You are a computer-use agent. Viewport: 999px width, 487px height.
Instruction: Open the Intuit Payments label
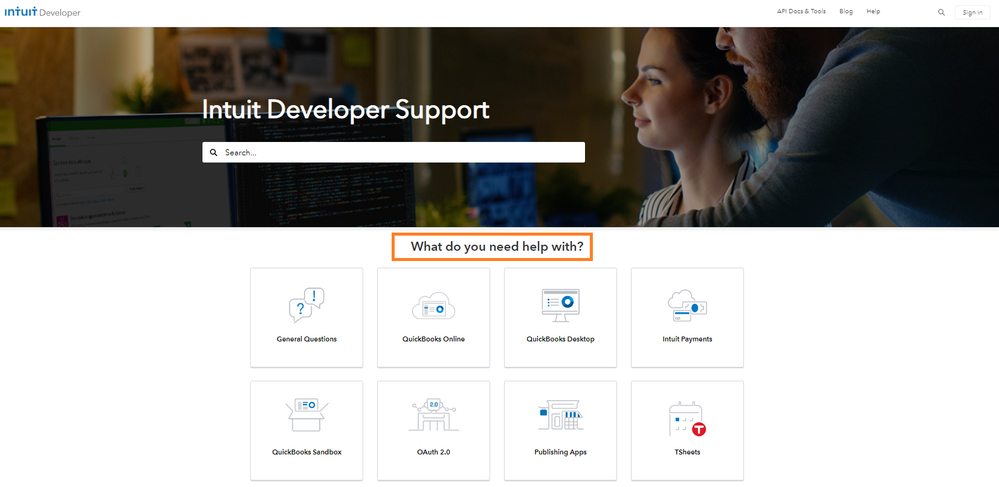687,339
